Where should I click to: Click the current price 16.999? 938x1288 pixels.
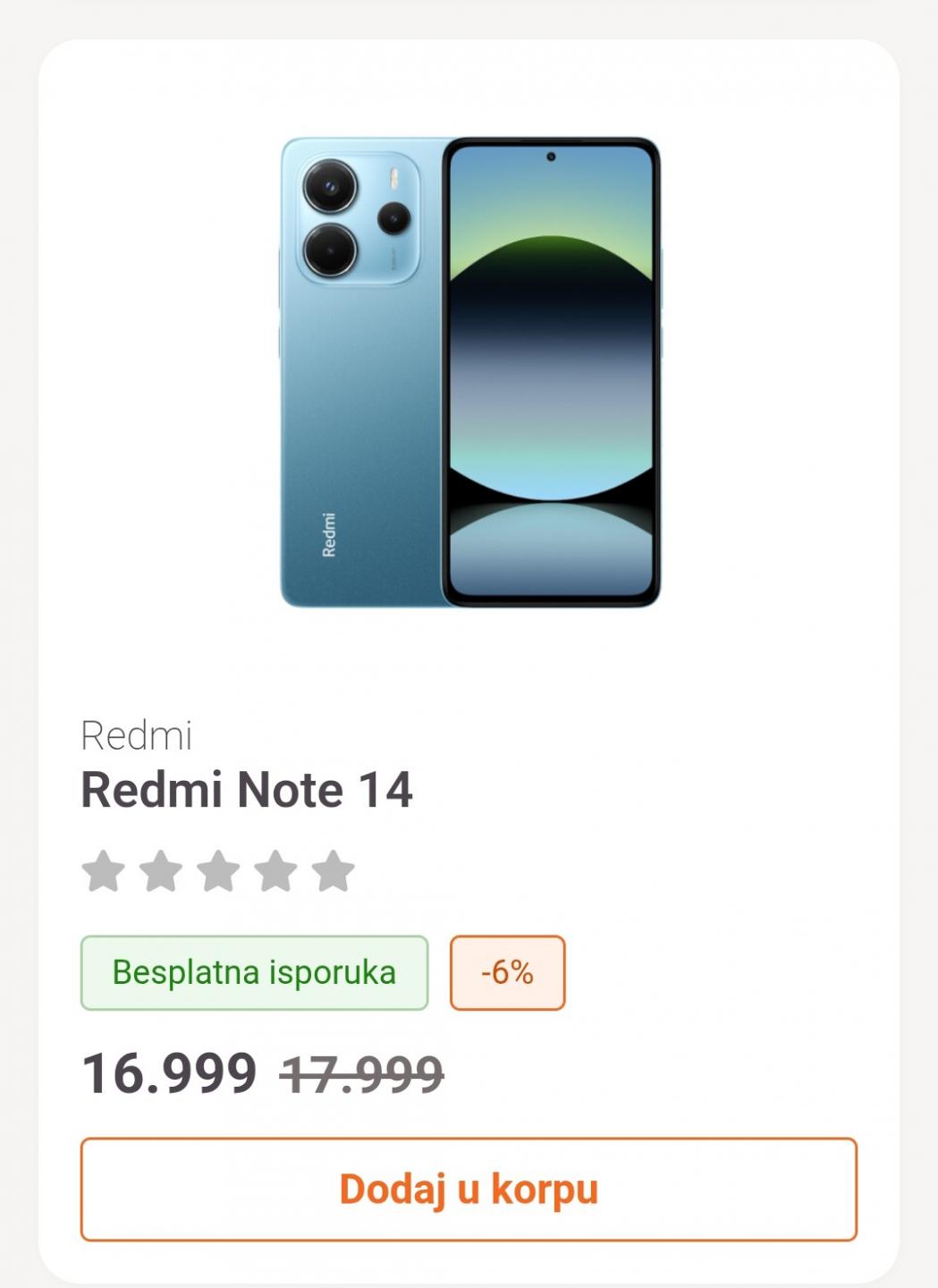169,1072
